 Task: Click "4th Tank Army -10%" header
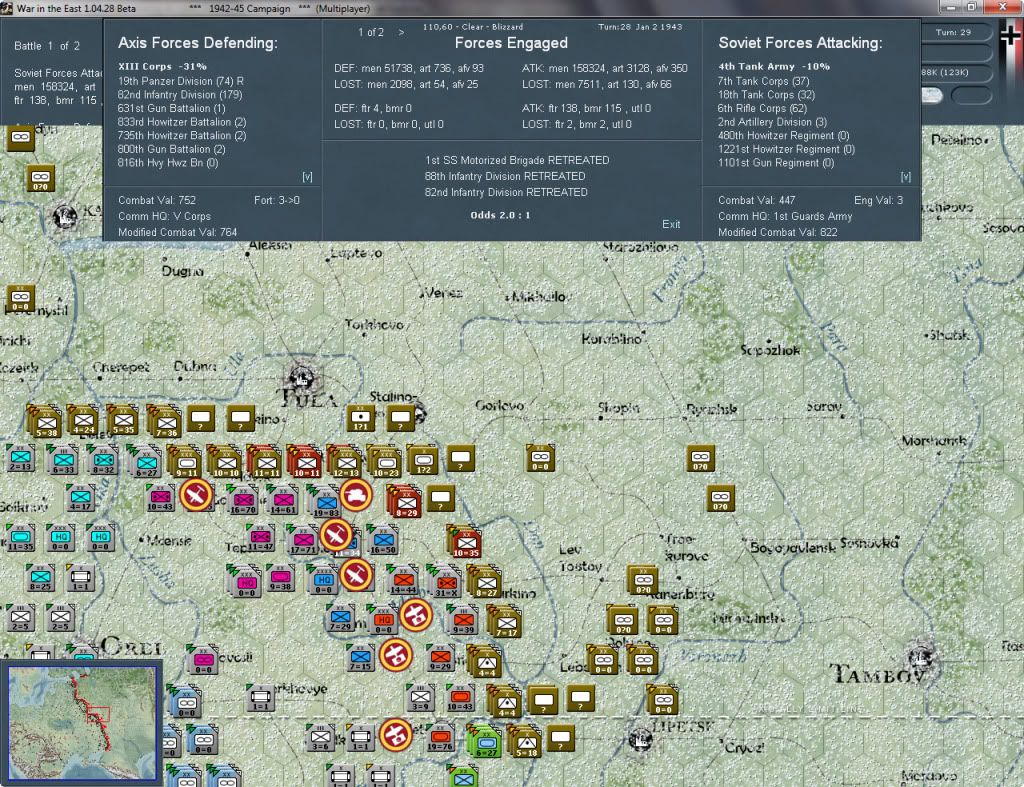774,67
